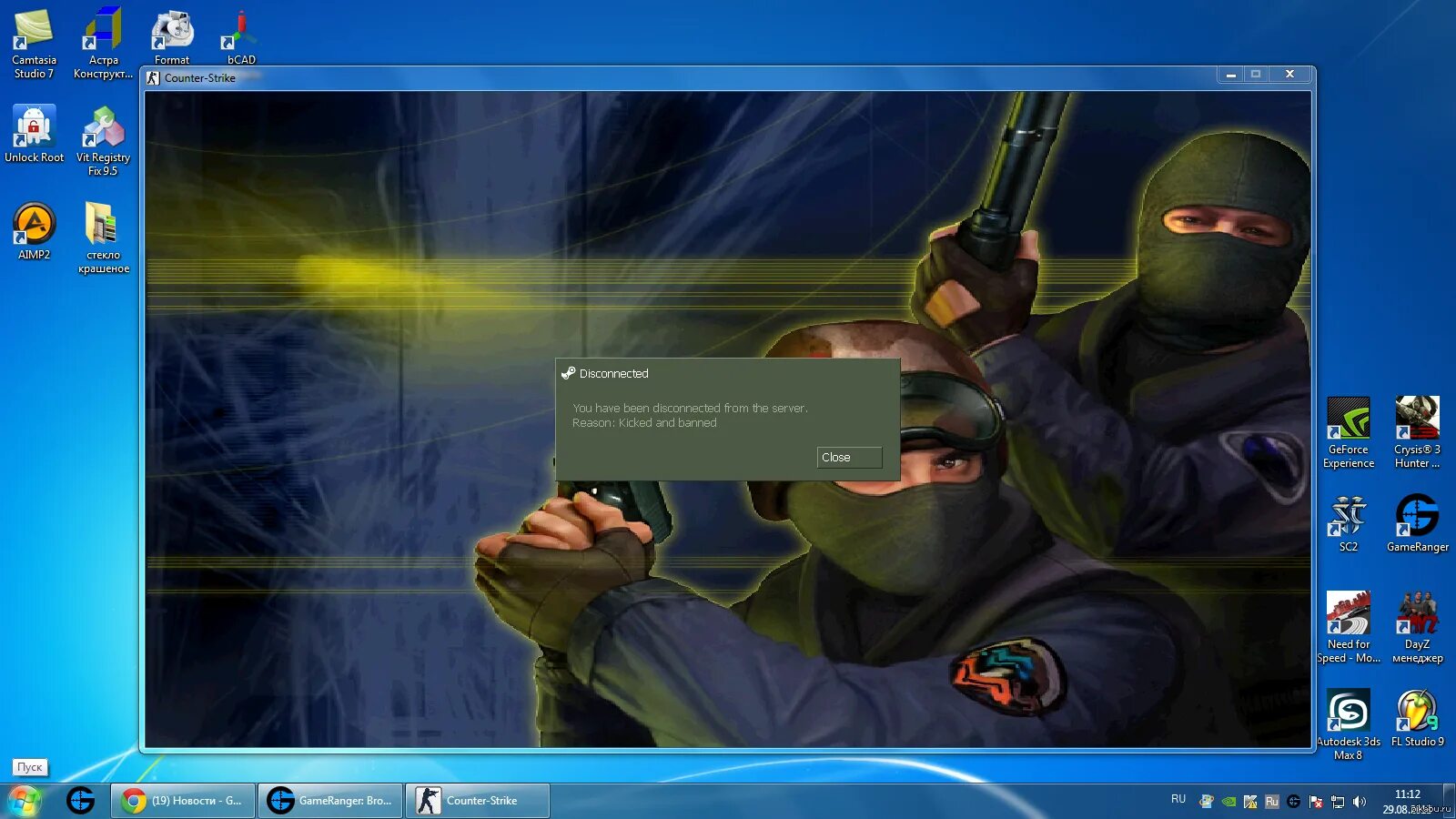
Task: Maximize the Counter-Strike window
Action: [x=1256, y=75]
